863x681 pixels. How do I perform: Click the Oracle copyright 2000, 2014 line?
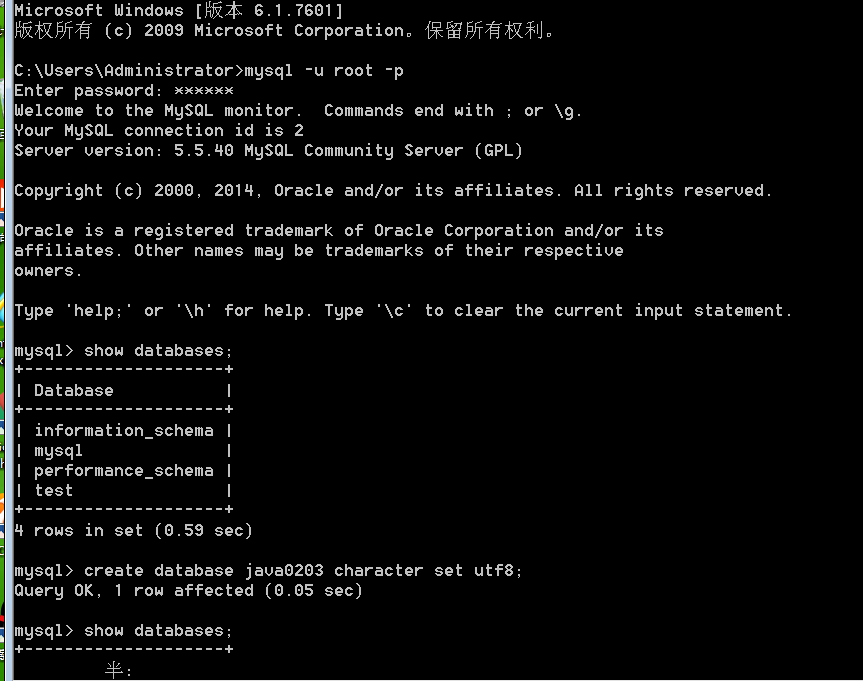(x=392, y=190)
